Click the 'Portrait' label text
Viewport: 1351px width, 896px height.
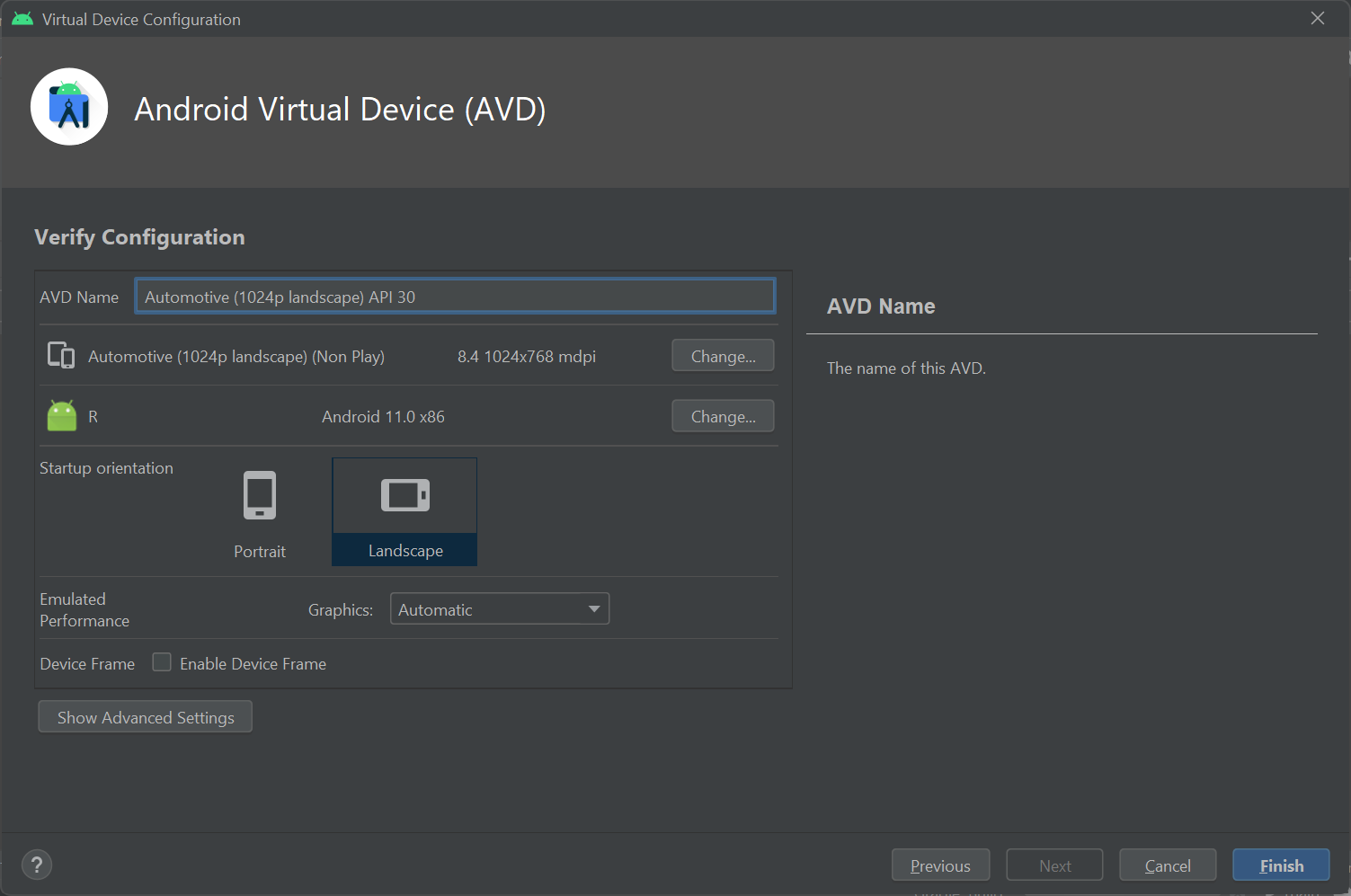click(x=260, y=552)
